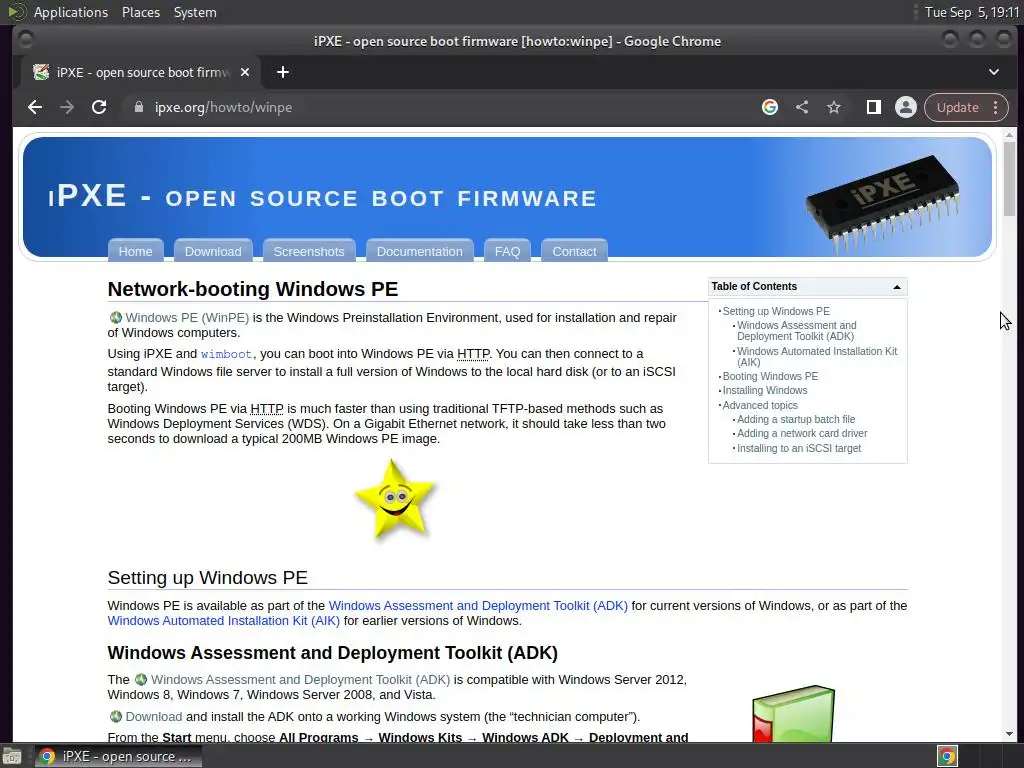Viewport: 1024px width, 768px height.
Task: Click the globe icon before Windows PE (WinPE)
Action: 116,317
